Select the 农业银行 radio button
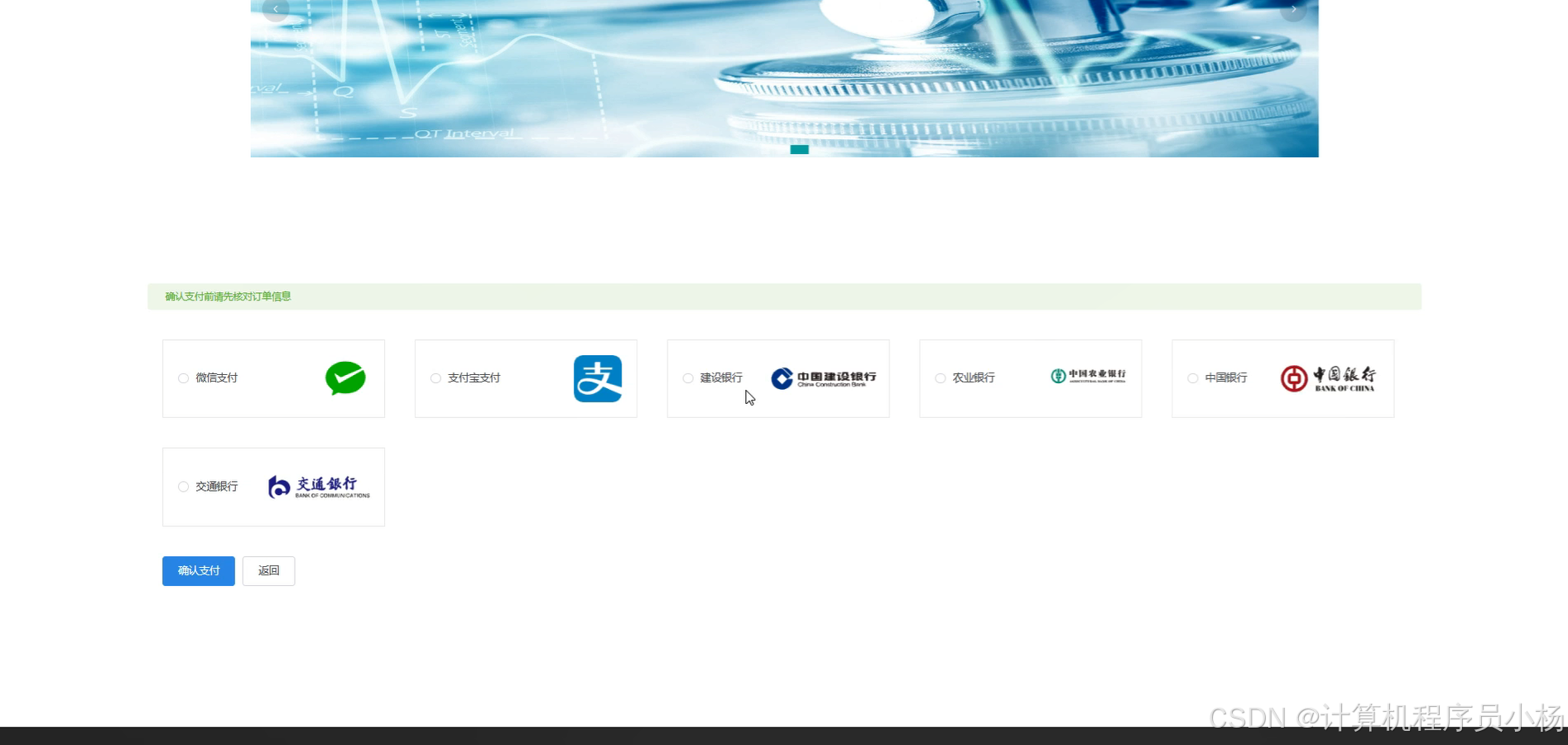 [940, 378]
